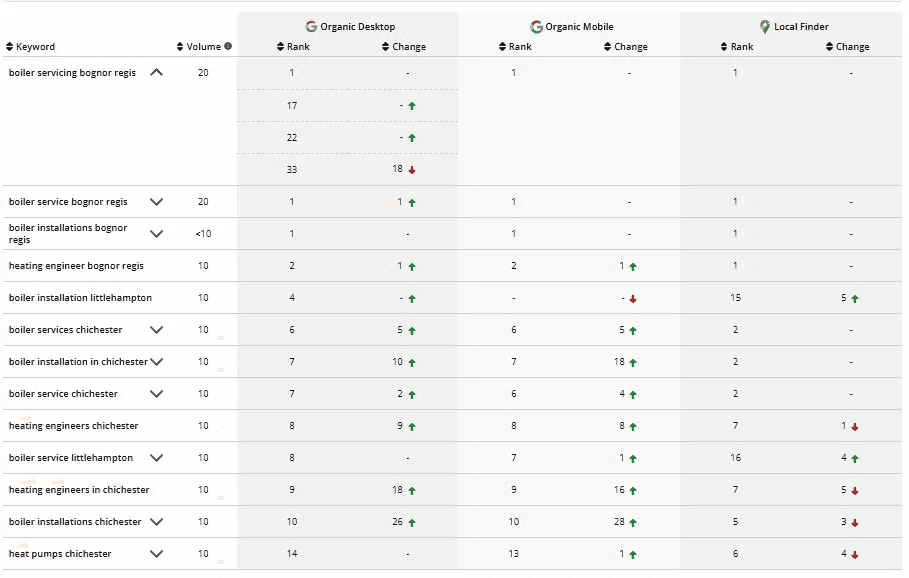Click the Local Finder column header
Screen dimensions: 909x578
coord(800,26)
